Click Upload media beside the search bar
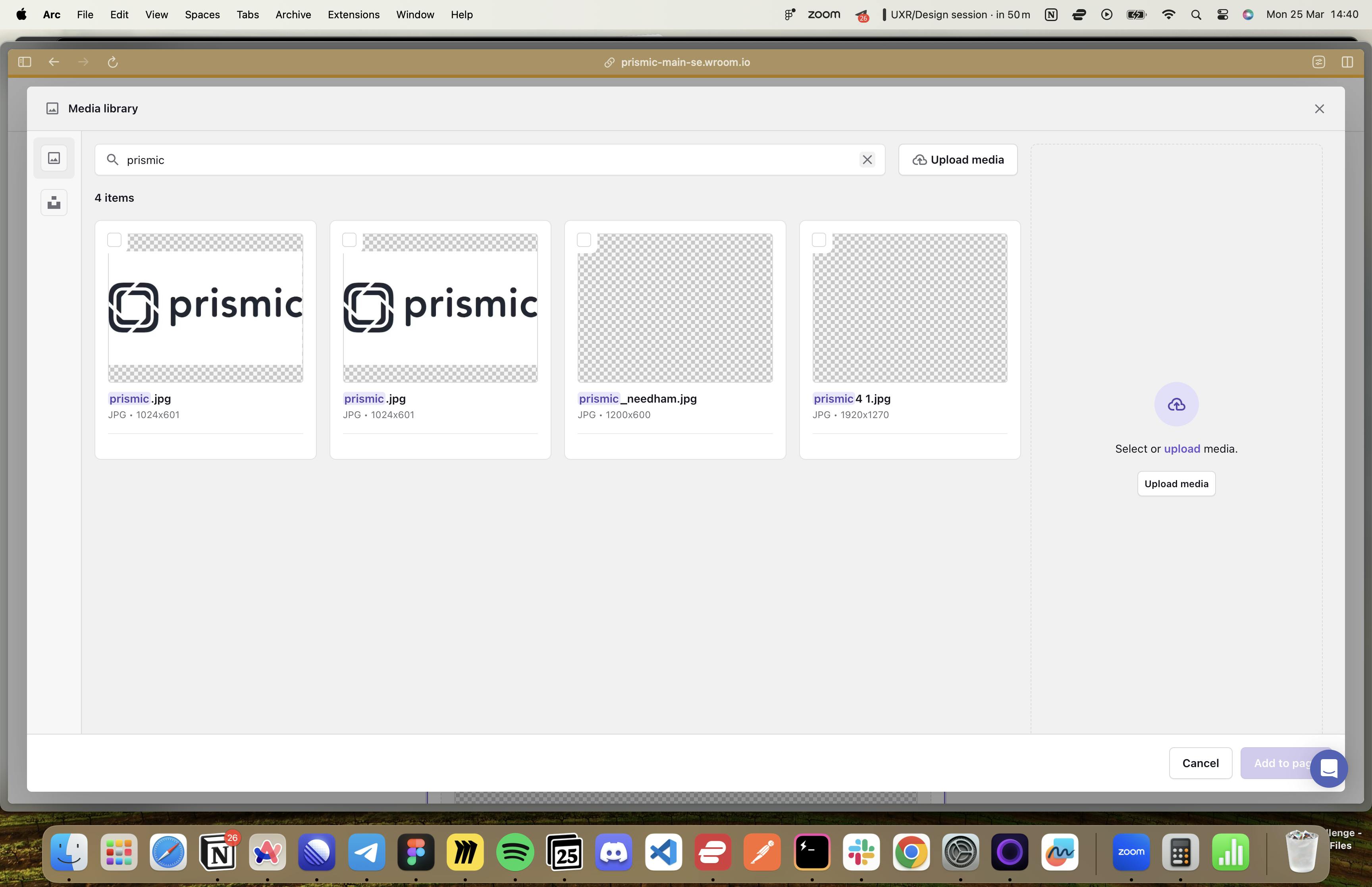Screen dimensions: 1372x887 (958, 160)
